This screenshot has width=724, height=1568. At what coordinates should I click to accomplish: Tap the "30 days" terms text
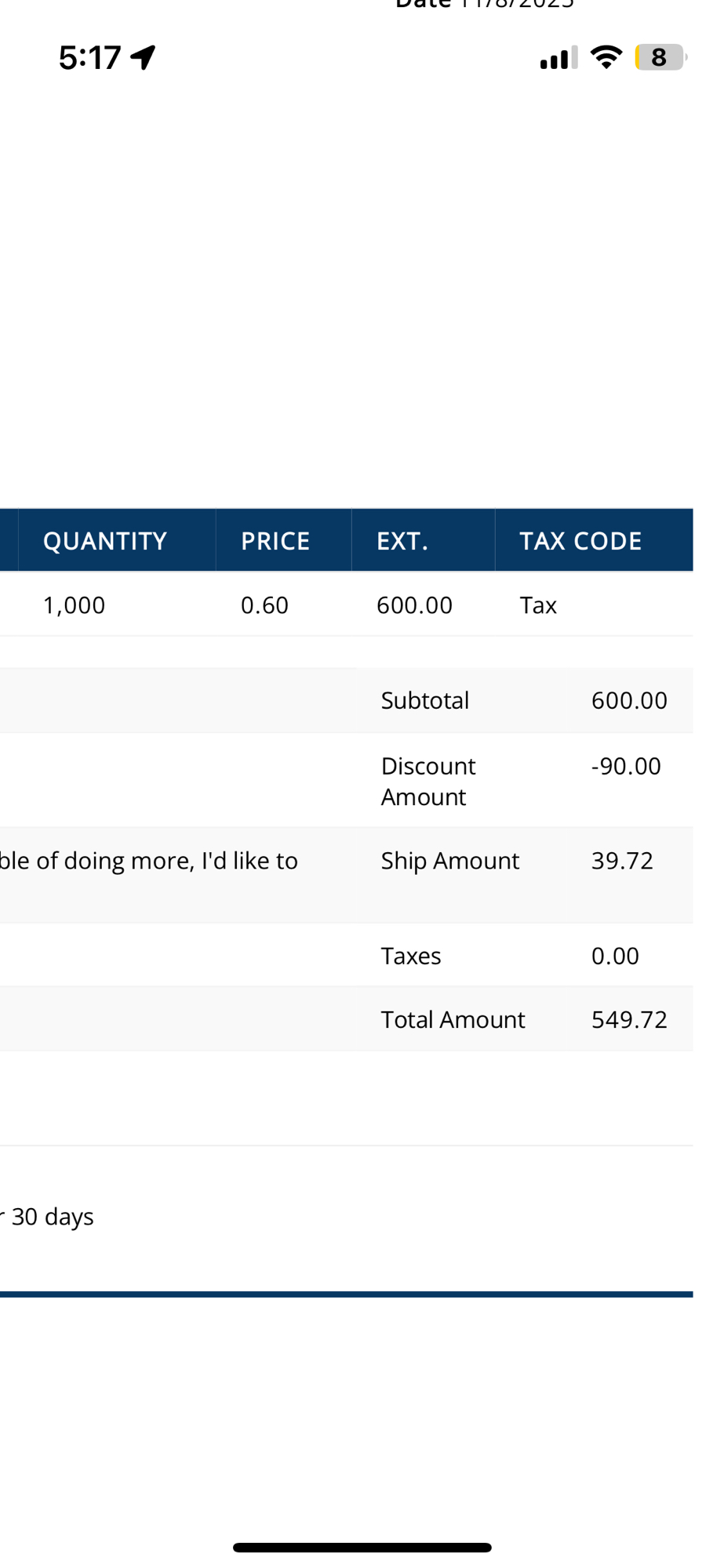click(x=53, y=1217)
